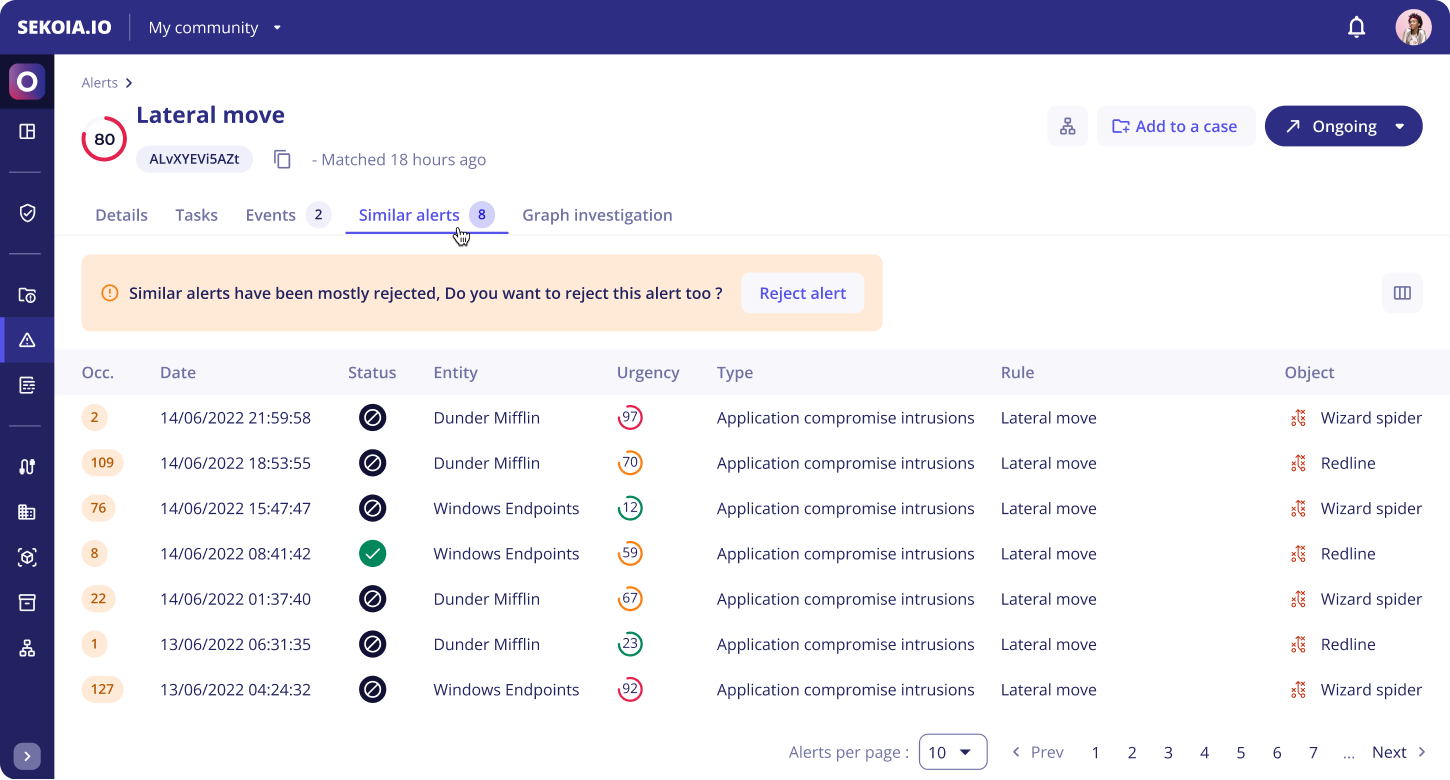Screen dimensions: 1450x780
Task: Click the copy icon beside the alert ID
Action: pyautogui.click(x=282, y=159)
